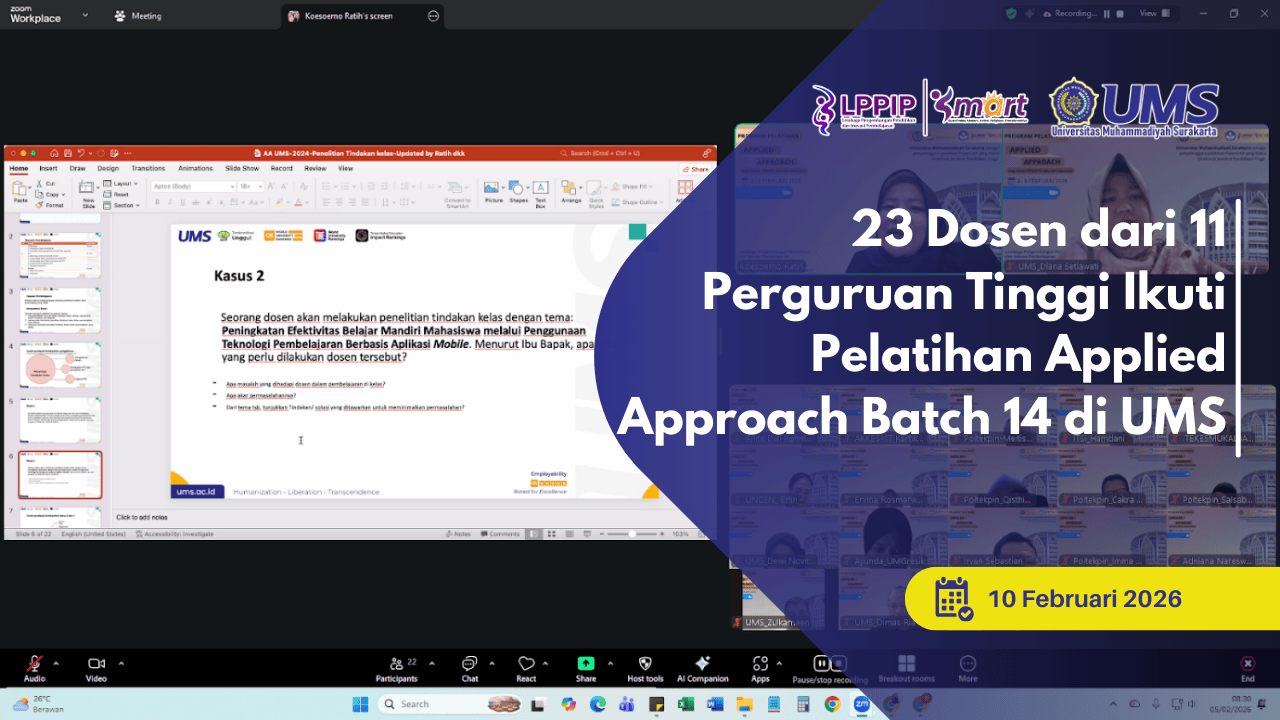The height and width of the screenshot is (720, 1280).
Task: Open PowerPoint Review ribbon tab
Action: (x=315, y=168)
